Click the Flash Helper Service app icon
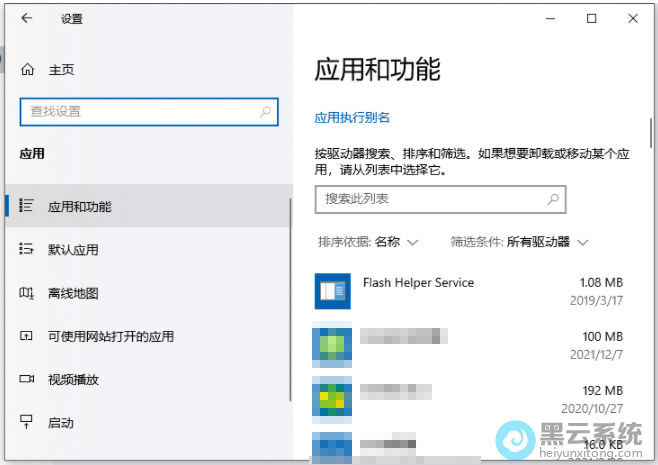Viewport: 658px width, 465px height. [332, 291]
